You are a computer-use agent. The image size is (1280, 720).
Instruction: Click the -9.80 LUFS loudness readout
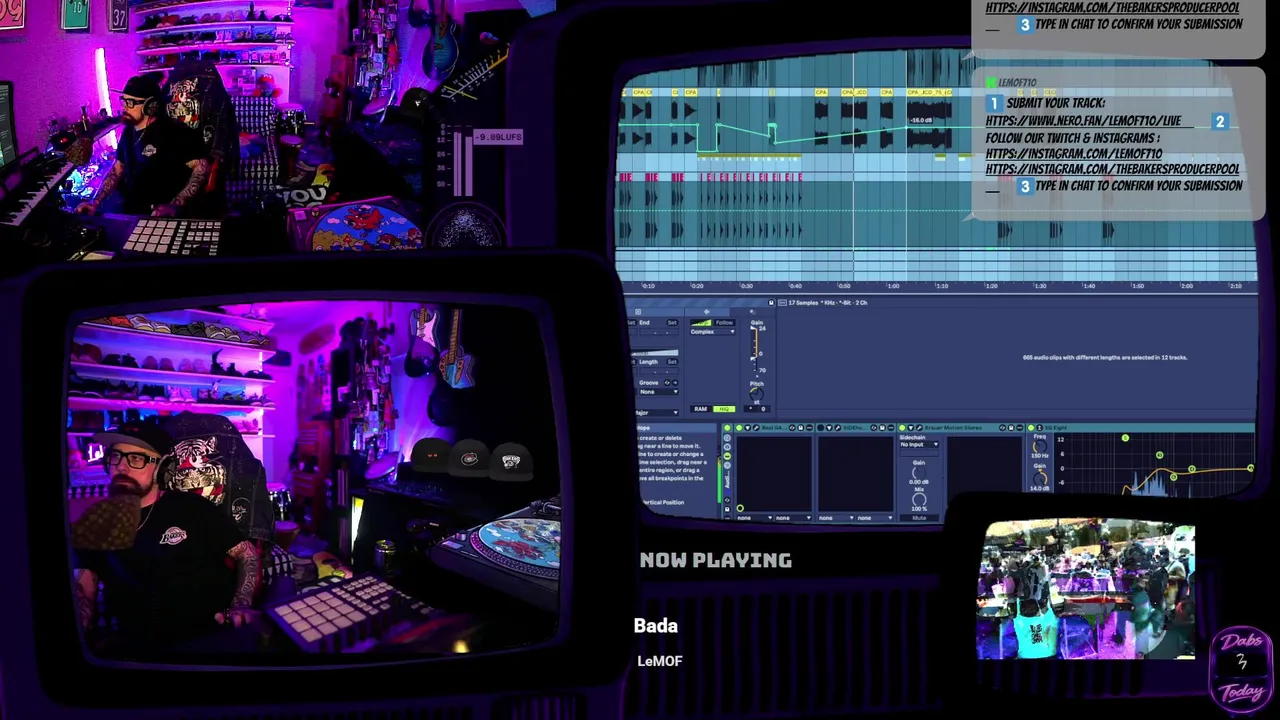click(x=498, y=137)
